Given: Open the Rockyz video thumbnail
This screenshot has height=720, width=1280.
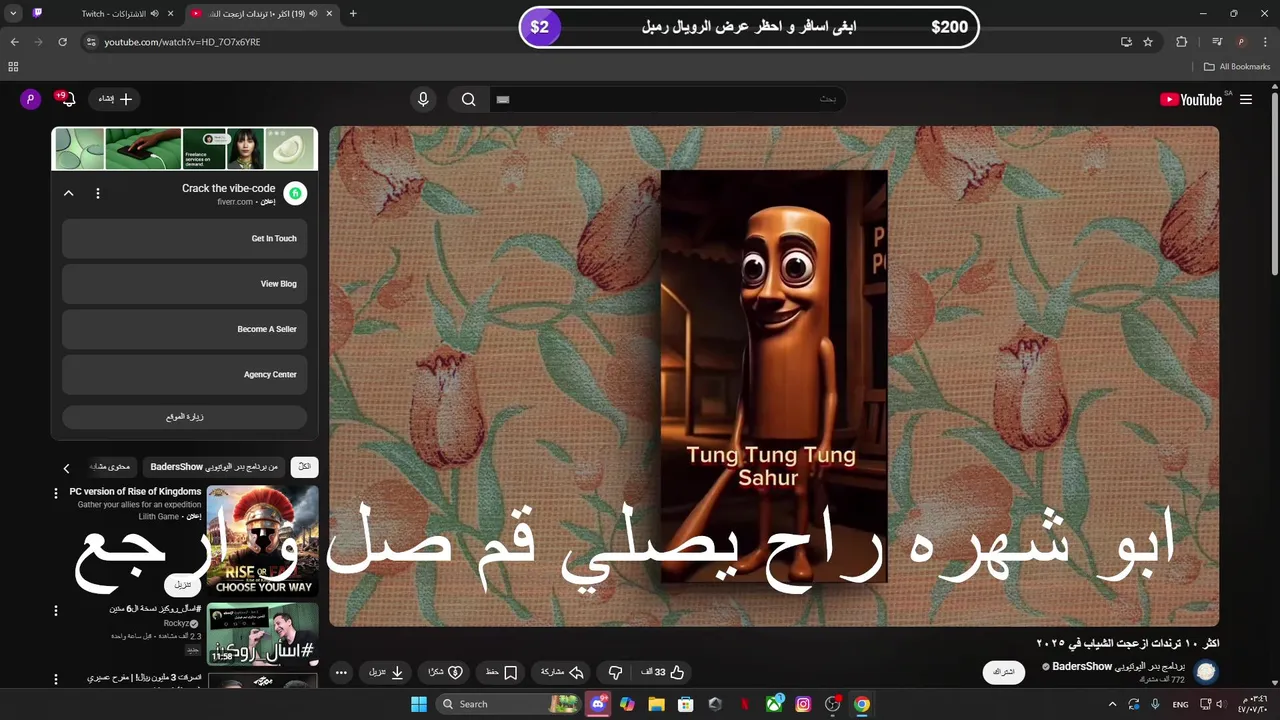Looking at the screenshot, I should [262, 634].
